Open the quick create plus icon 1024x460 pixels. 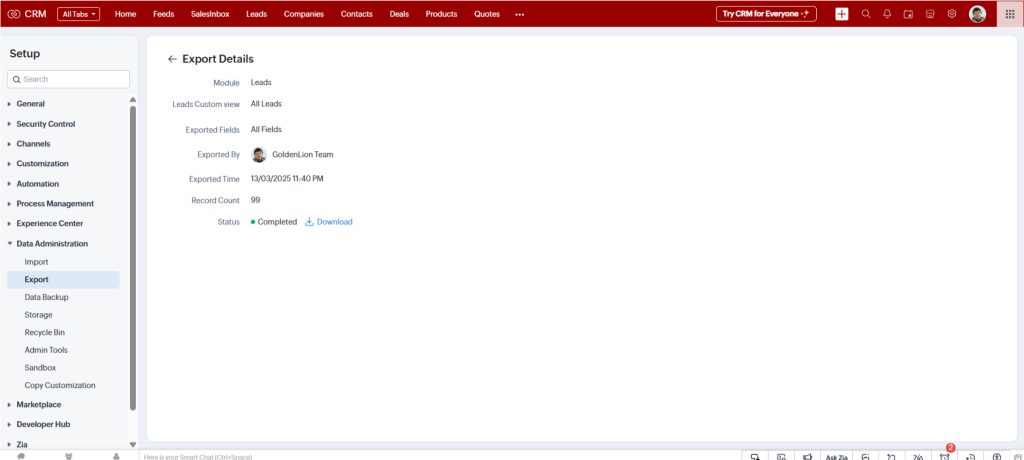842,14
